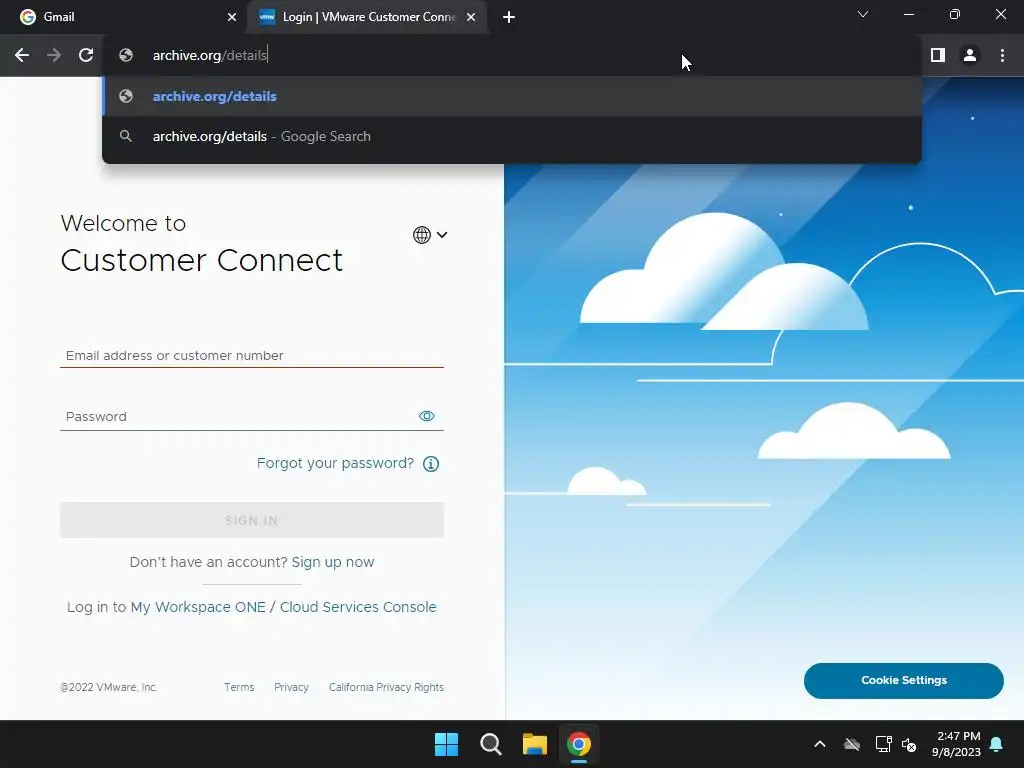This screenshot has height=768, width=1024.
Task: Open the notification bell icon
Action: click(x=997, y=744)
